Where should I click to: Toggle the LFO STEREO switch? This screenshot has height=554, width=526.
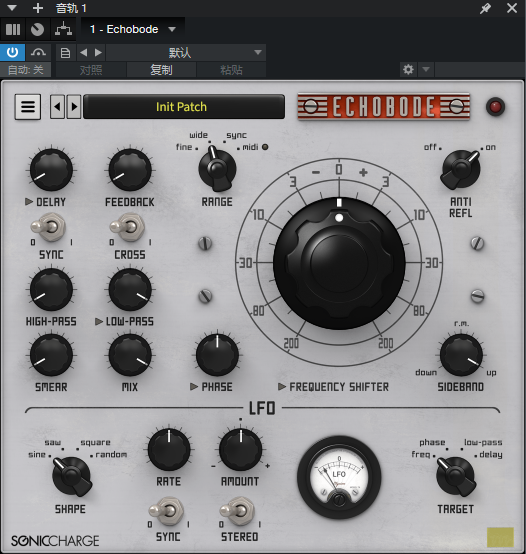pyautogui.click(x=238, y=511)
